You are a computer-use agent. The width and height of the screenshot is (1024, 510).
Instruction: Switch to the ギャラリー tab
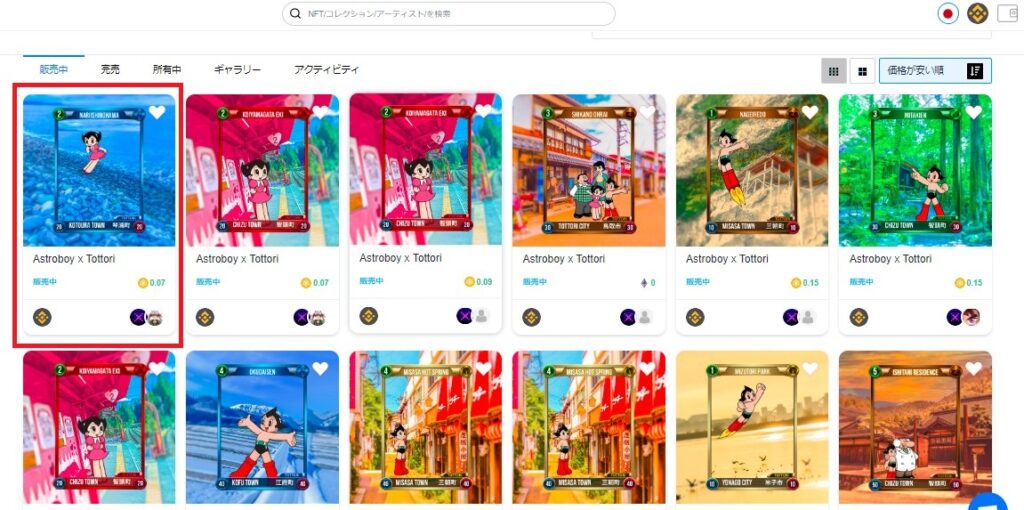[x=237, y=69]
